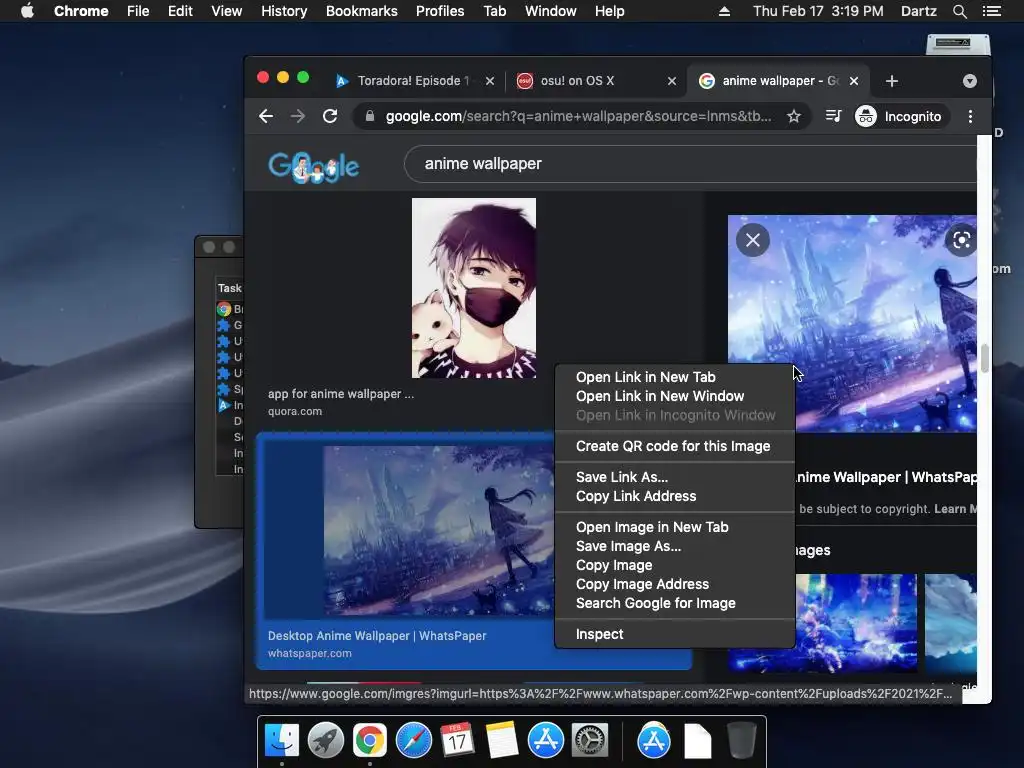
Task: Open Notification Center list icon
Action: (x=991, y=11)
